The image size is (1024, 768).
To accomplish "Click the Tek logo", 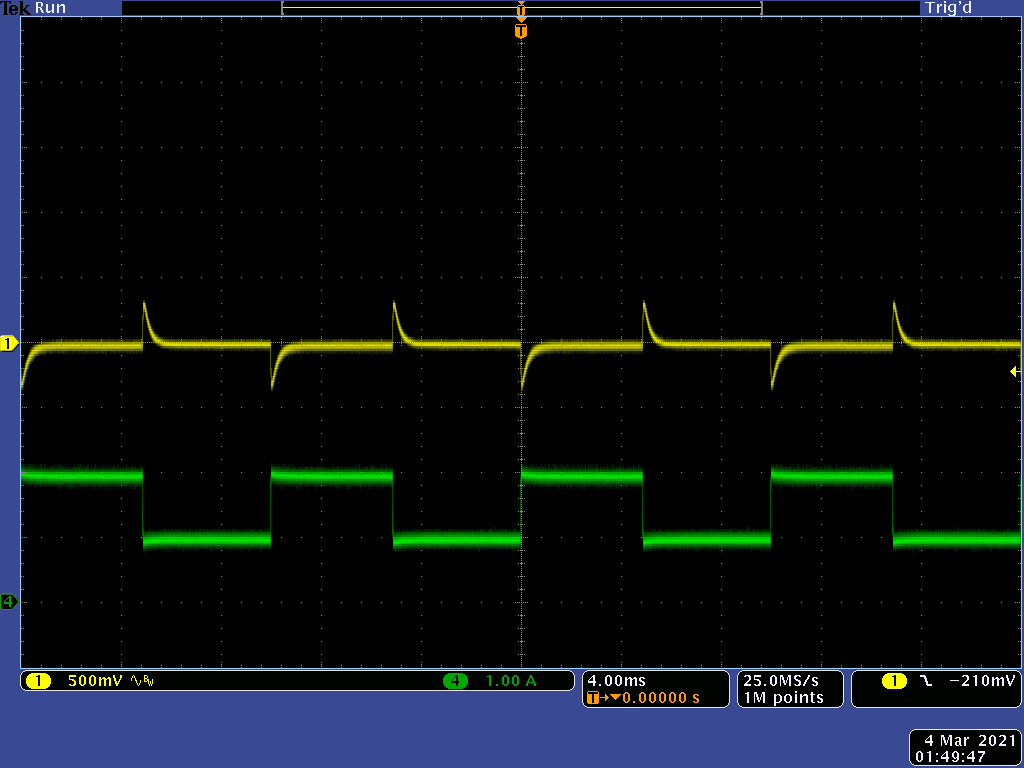I will tap(16, 8).
